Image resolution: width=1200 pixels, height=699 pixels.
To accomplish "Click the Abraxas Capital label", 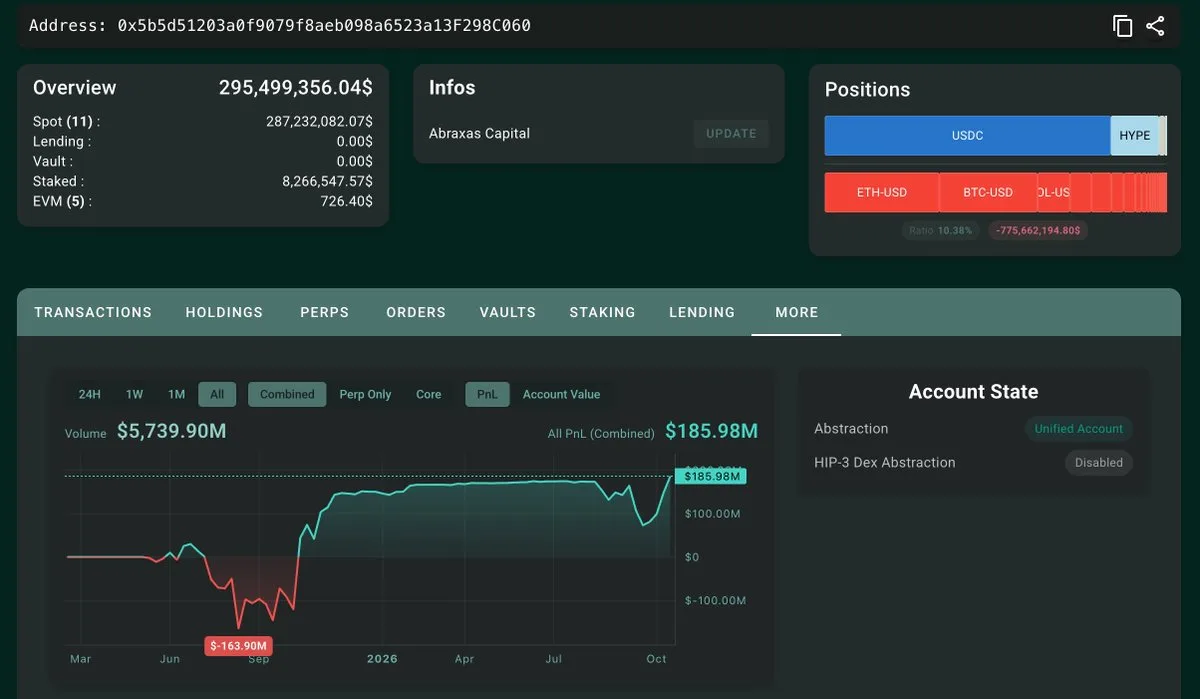I will pyautogui.click(x=479, y=133).
